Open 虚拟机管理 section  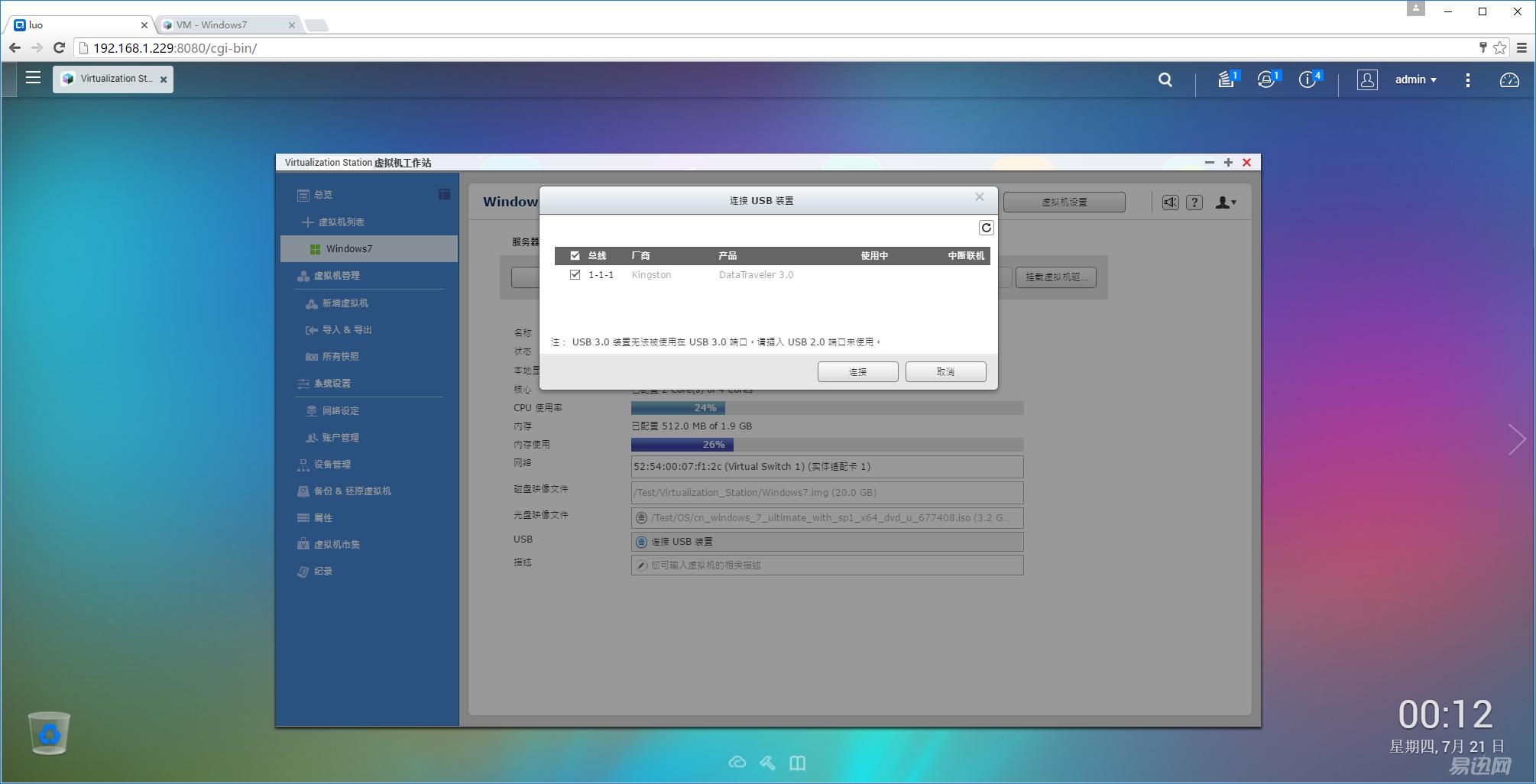(329, 276)
